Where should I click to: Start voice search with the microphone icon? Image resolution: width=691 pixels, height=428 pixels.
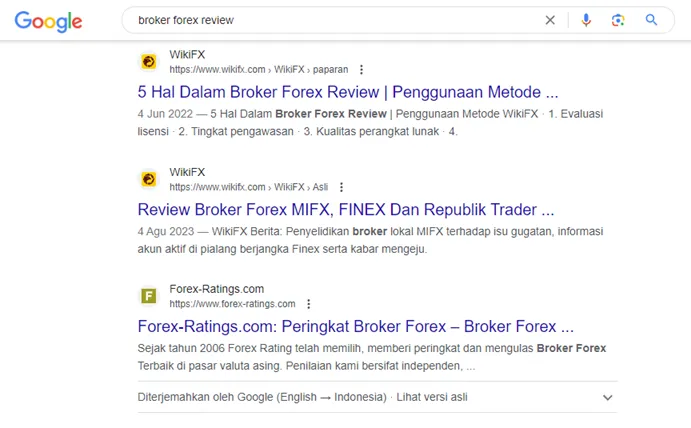[586, 20]
